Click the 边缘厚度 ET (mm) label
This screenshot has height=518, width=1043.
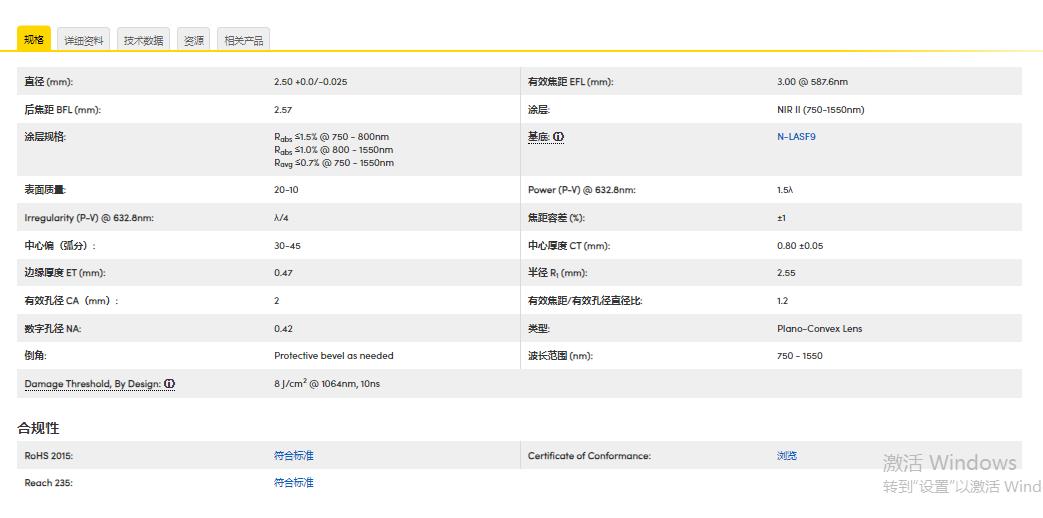coord(65,273)
